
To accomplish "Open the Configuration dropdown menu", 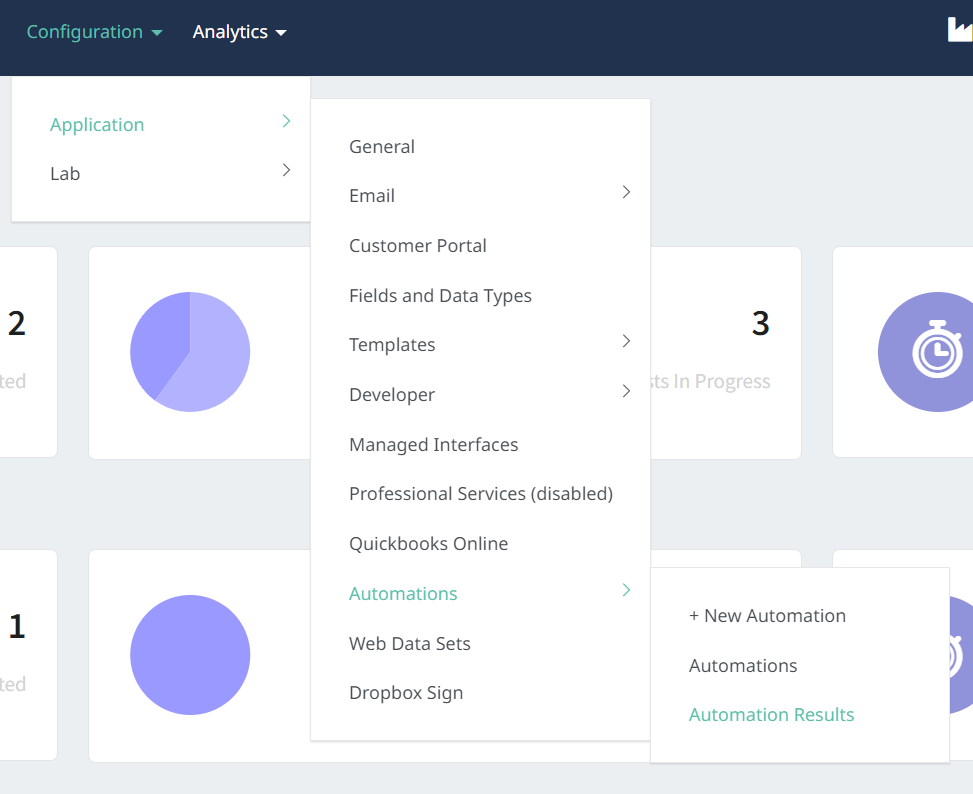I will tap(94, 32).
